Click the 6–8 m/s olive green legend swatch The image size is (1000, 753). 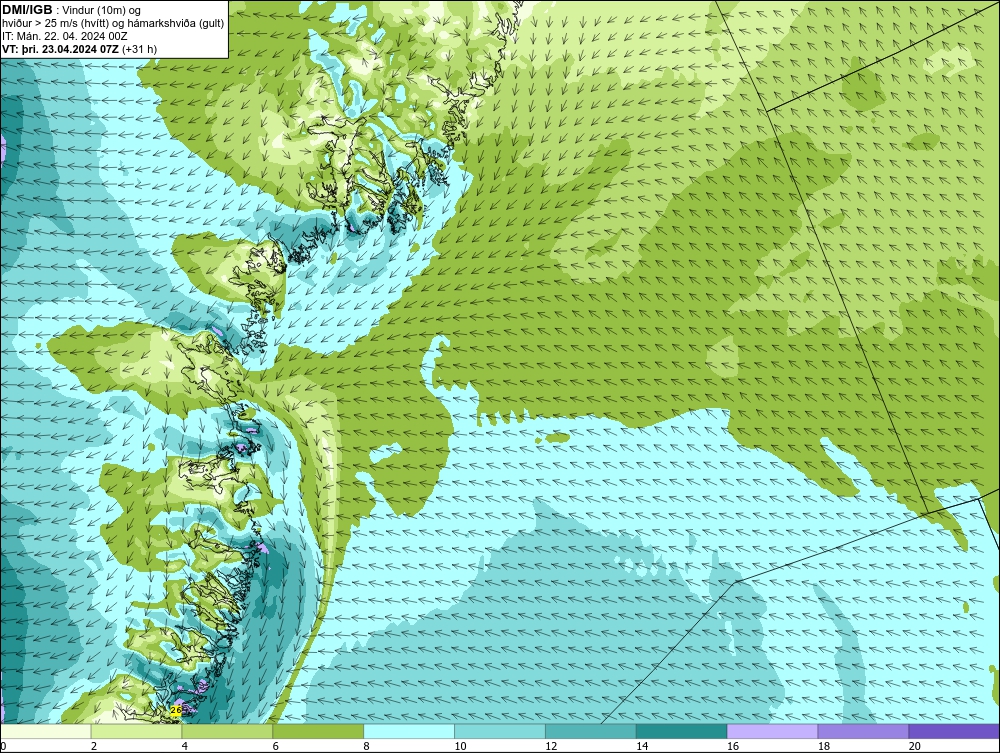tap(318, 731)
